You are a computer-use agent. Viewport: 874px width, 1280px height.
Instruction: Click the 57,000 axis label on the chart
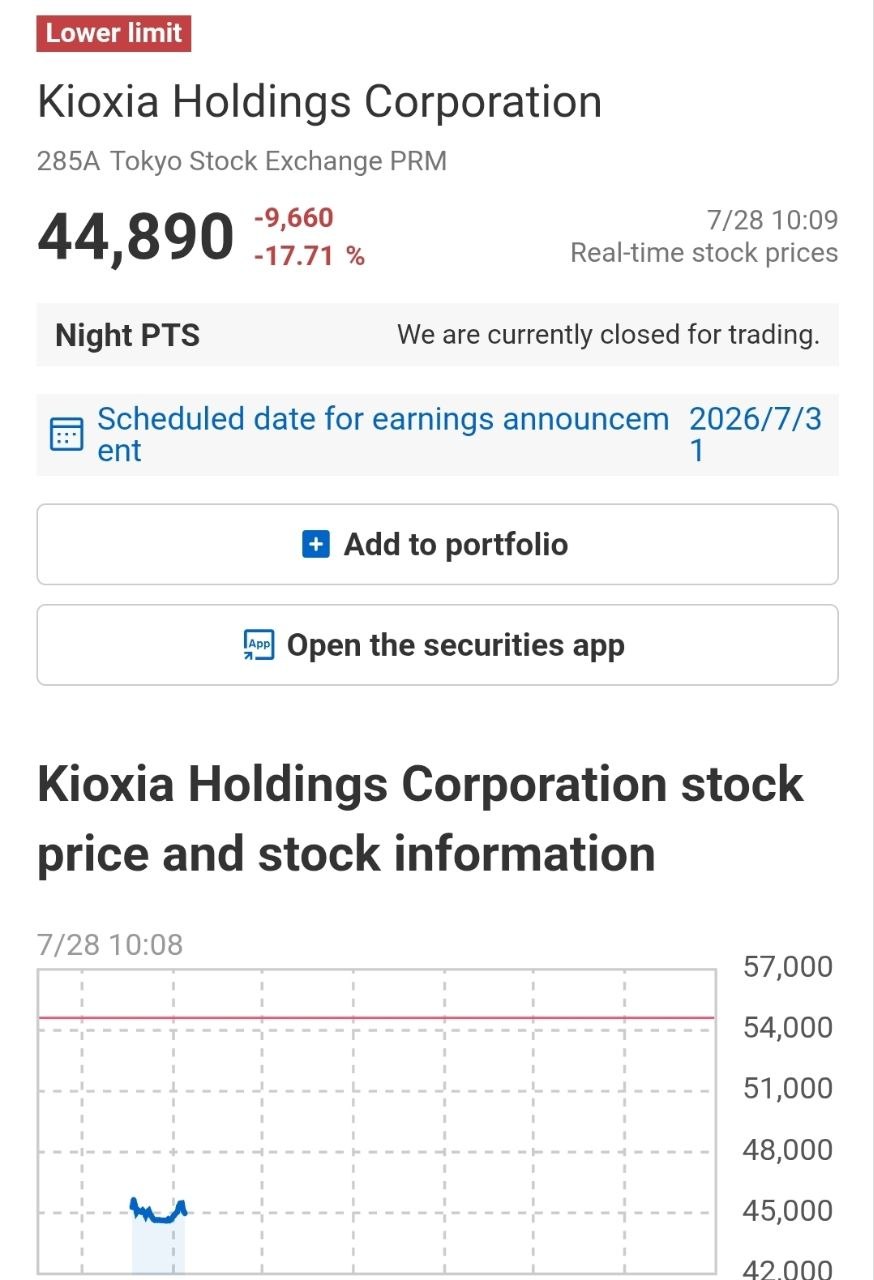pyautogui.click(x=788, y=967)
